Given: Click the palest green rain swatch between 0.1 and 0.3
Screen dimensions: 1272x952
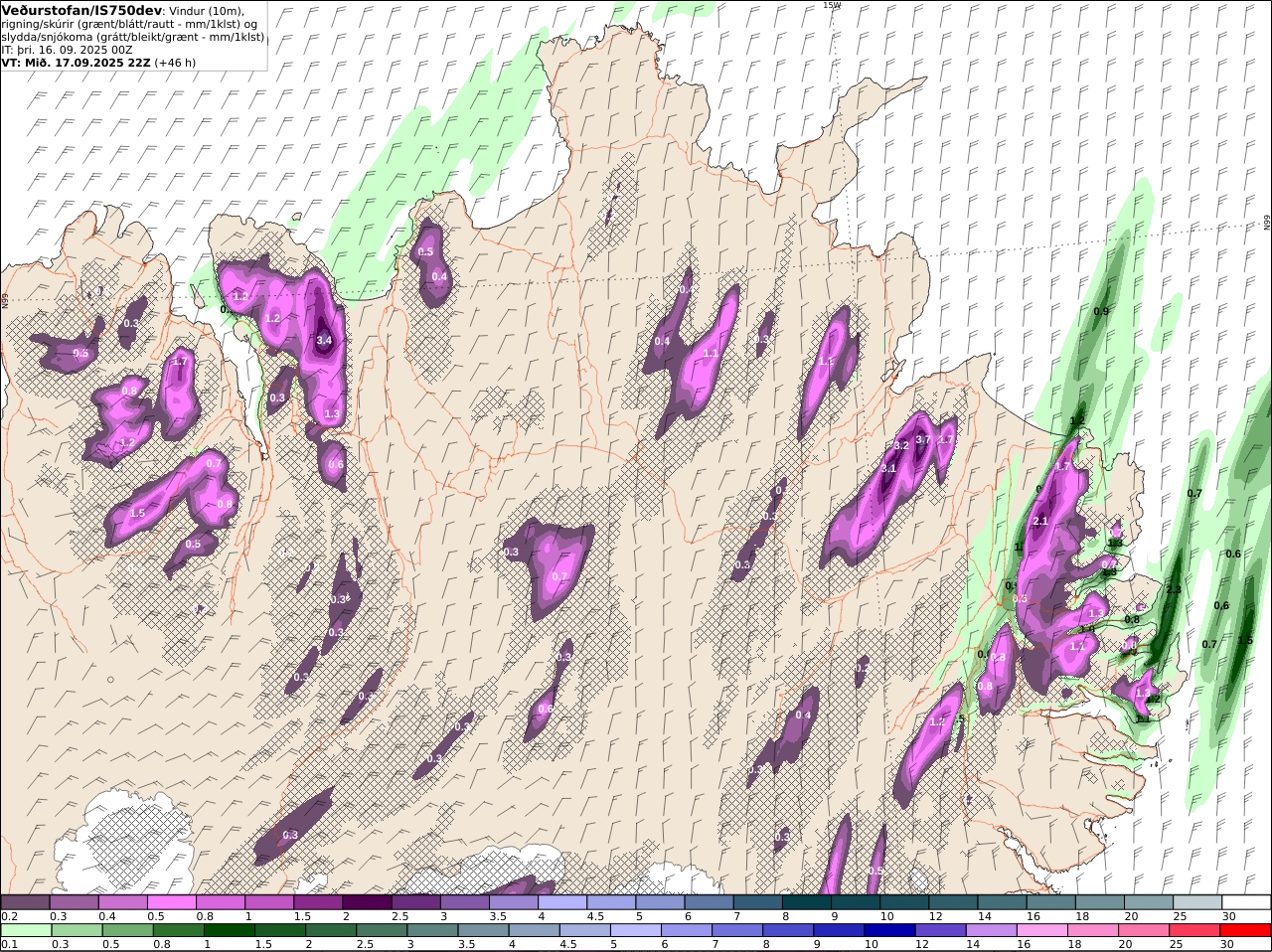Looking at the screenshot, I should 27,930.
